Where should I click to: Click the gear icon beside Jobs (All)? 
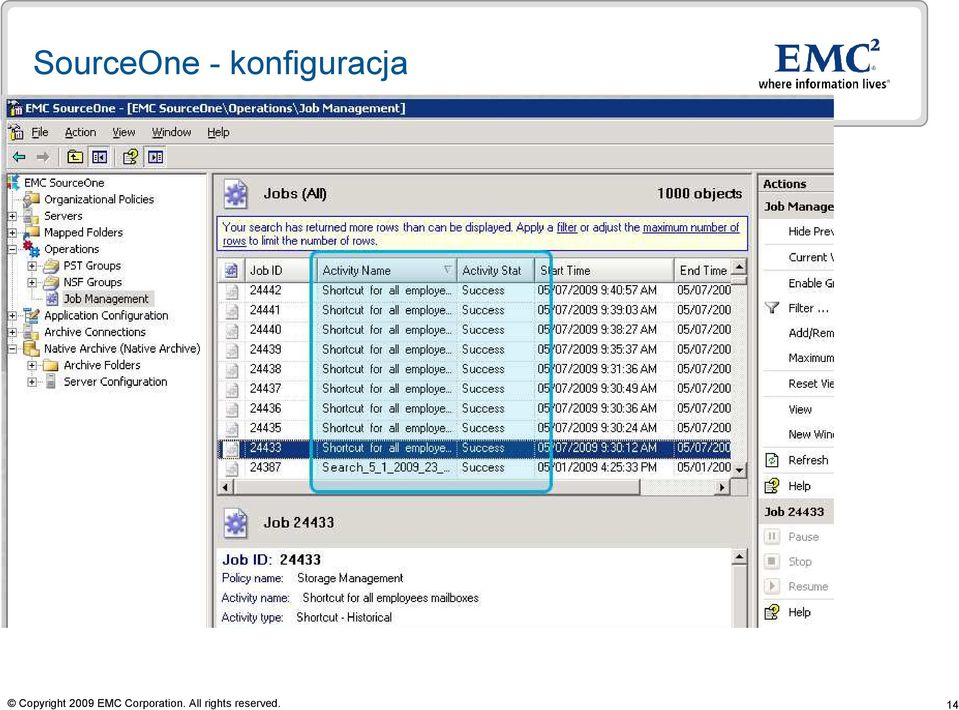point(235,194)
